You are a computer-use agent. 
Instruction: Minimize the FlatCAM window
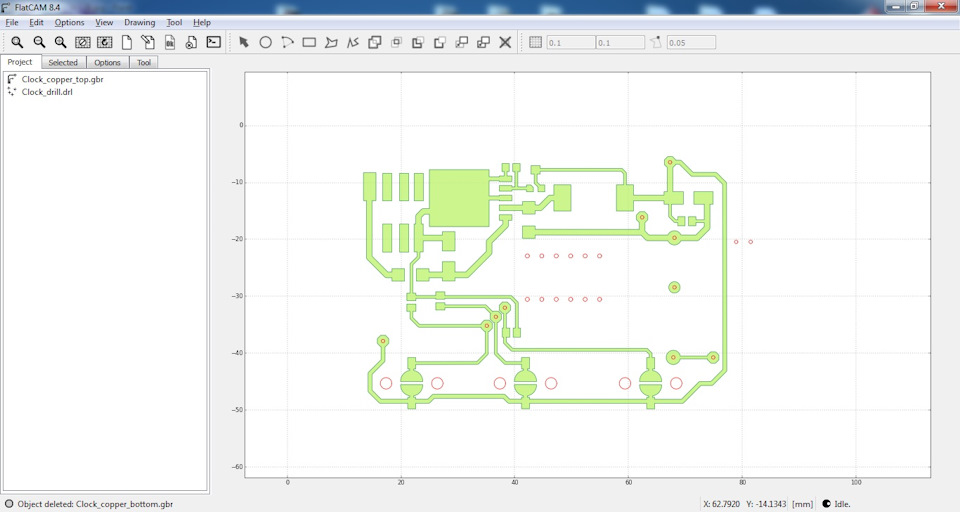click(x=896, y=6)
